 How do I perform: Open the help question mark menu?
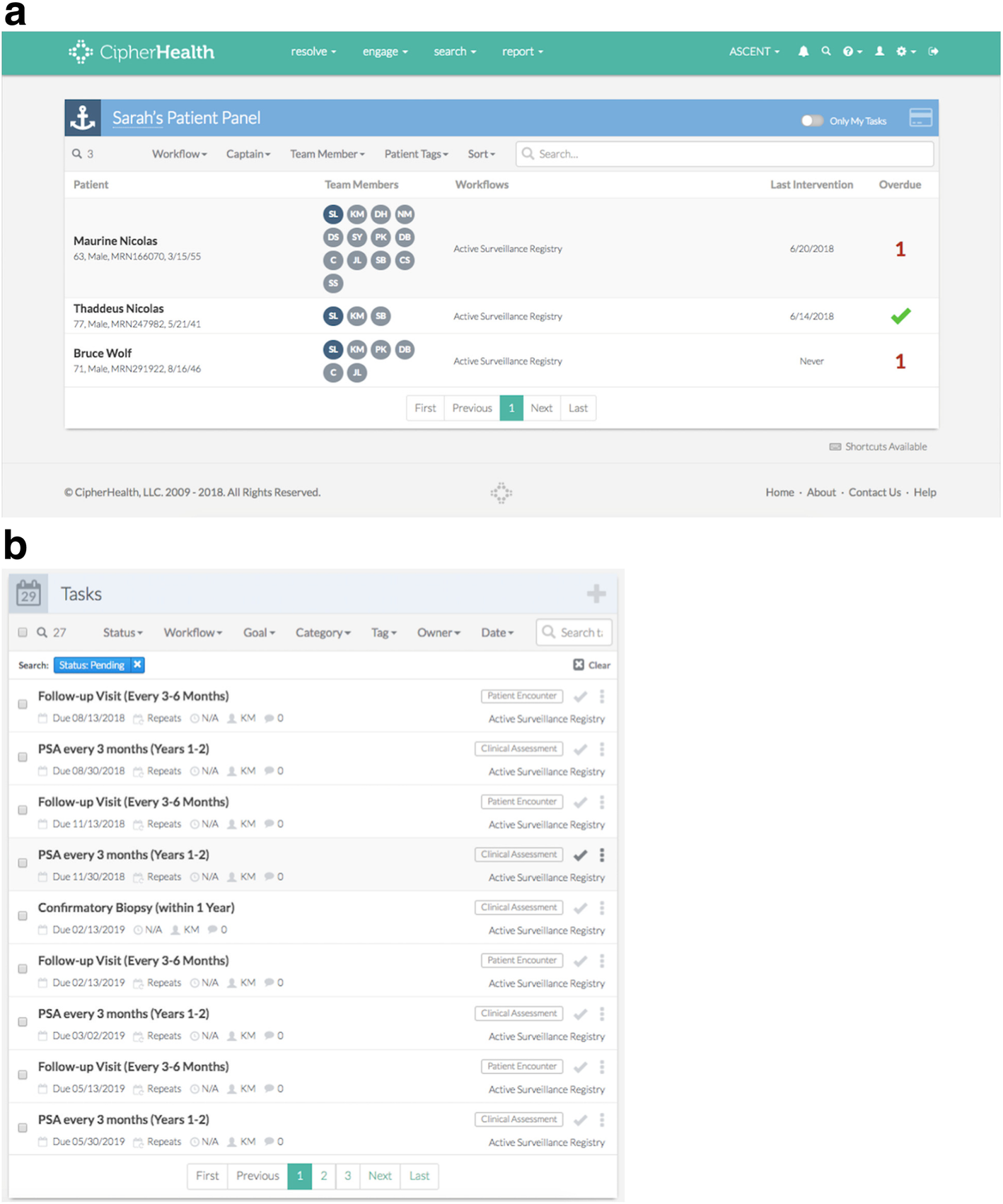[x=852, y=52]
